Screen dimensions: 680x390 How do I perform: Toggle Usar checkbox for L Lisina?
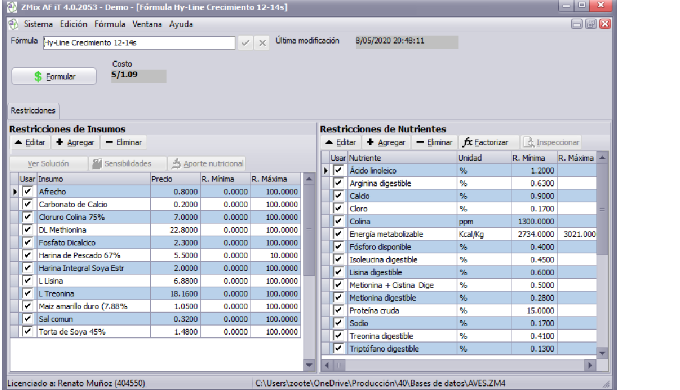pyautogui.click(x=28, y=281)
